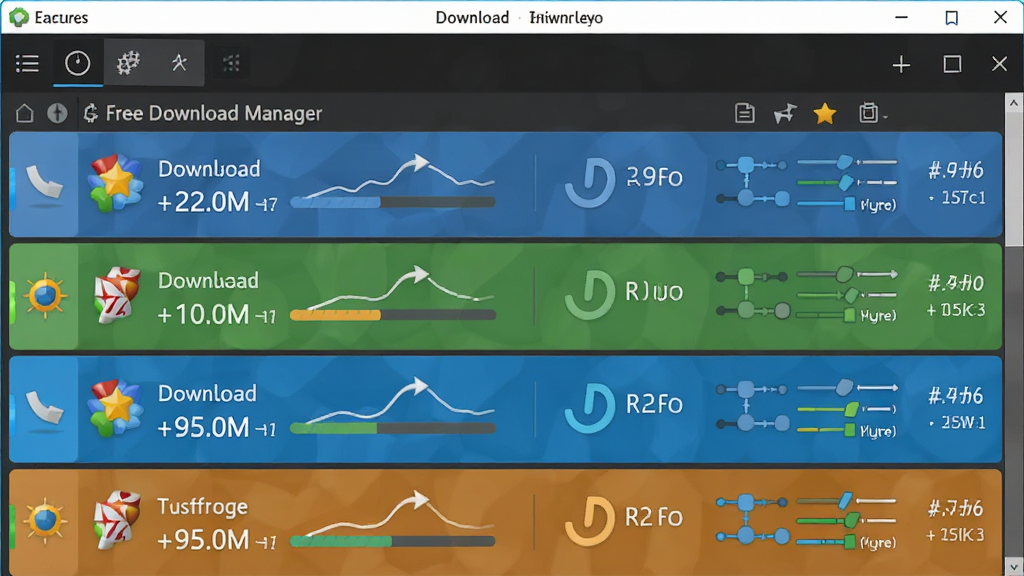Click phone icon in +22.0M row

(x=44, y=183)
